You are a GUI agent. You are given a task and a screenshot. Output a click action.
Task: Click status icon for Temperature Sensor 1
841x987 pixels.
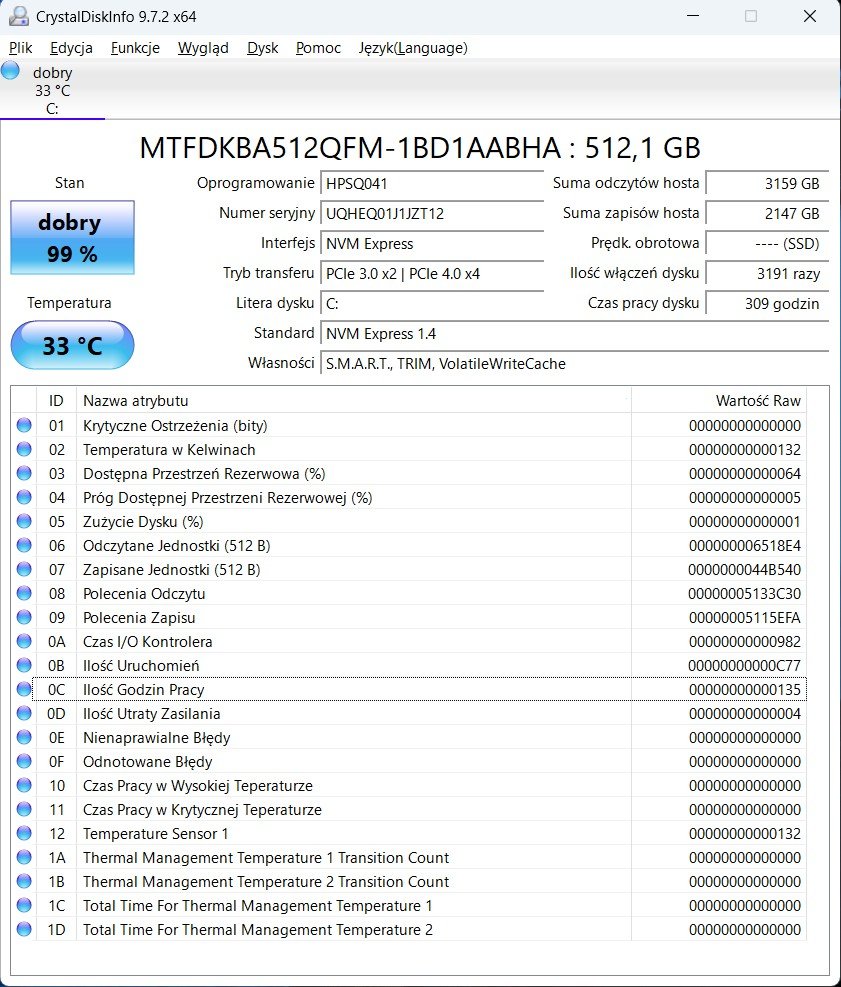24,833
